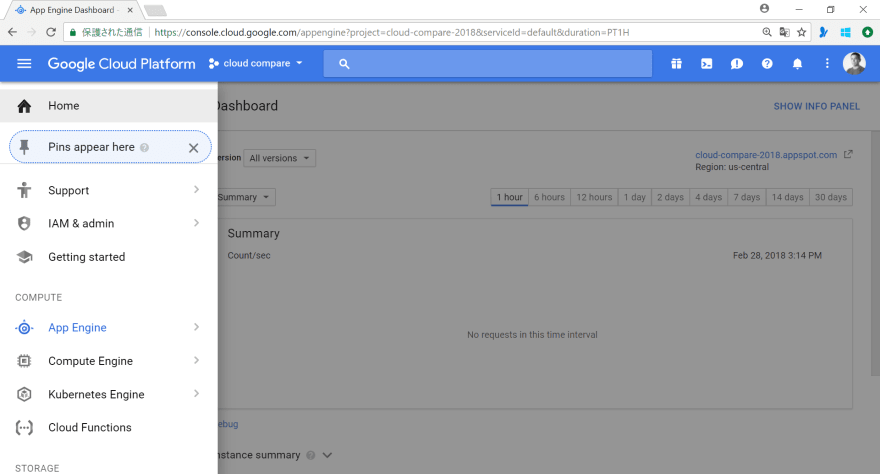This screenshot has height=474, width=880.
Task: Select the 6 hours time range
Action: 549,197
